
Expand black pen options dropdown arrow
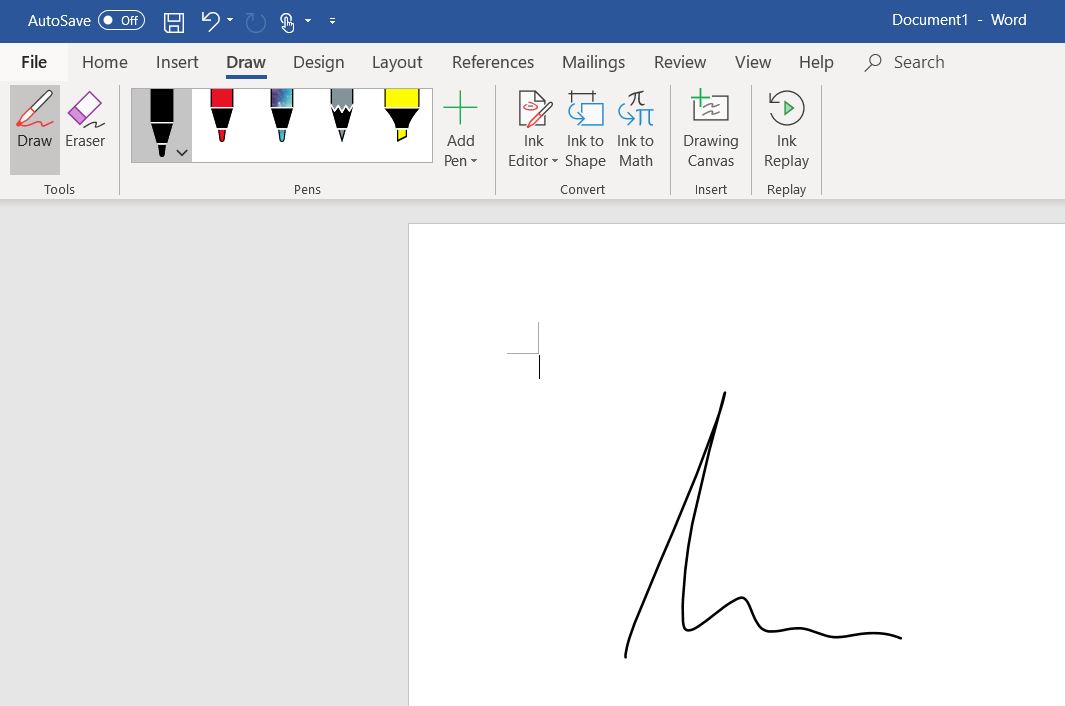tap(181, 153)
